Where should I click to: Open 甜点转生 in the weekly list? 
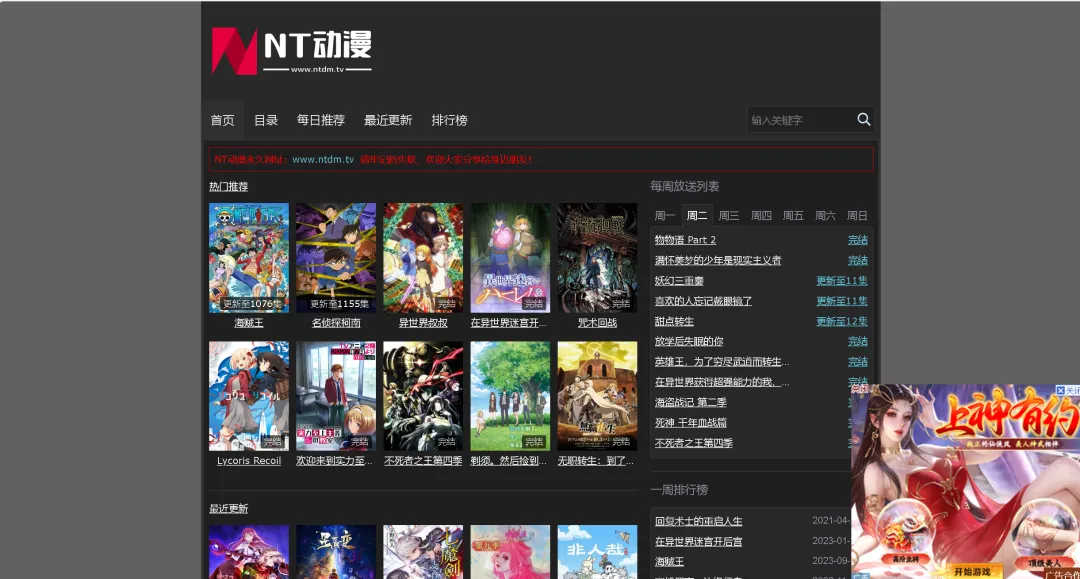coord(674,322)
